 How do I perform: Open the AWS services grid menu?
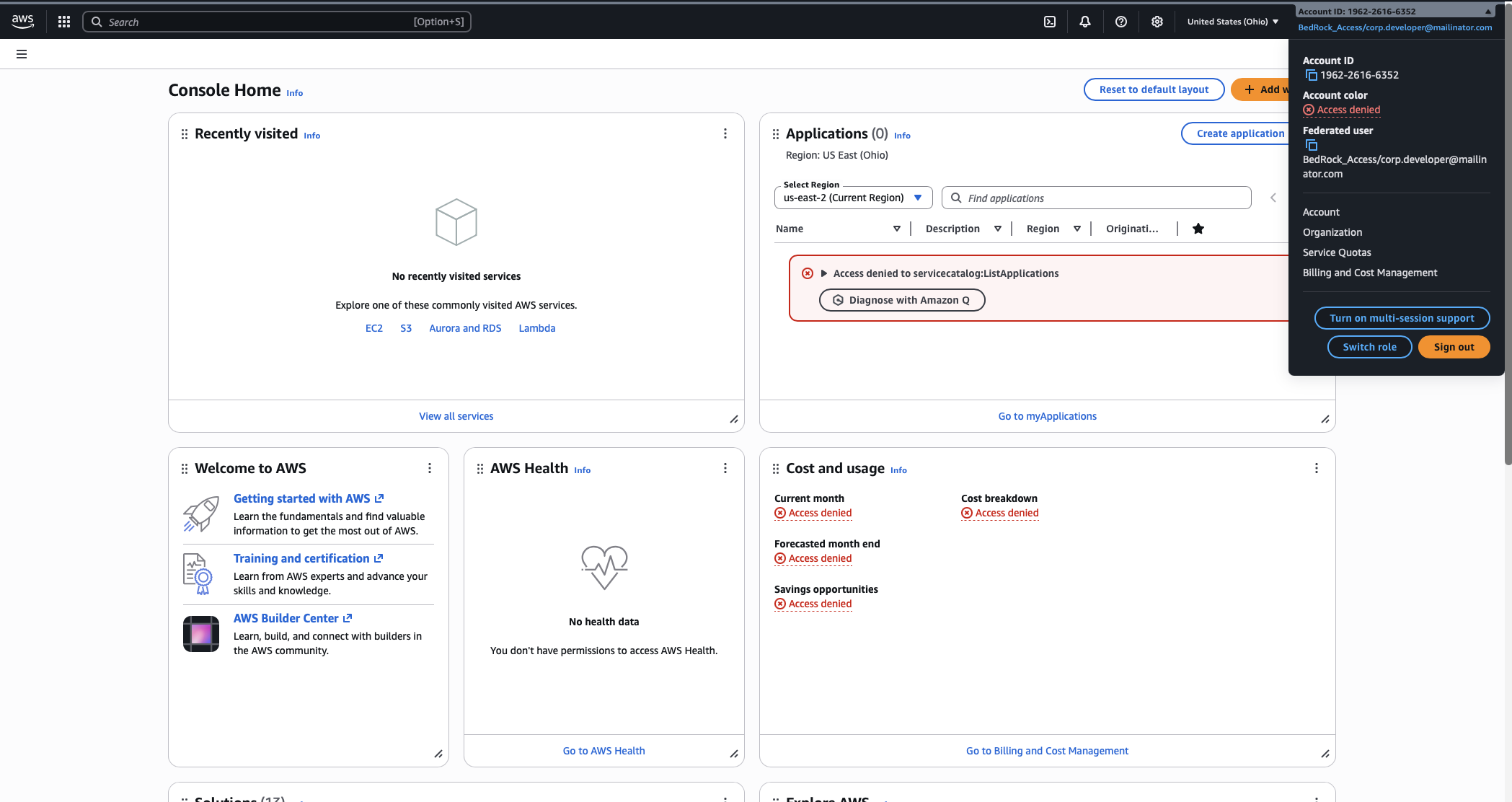coord(64,22)
